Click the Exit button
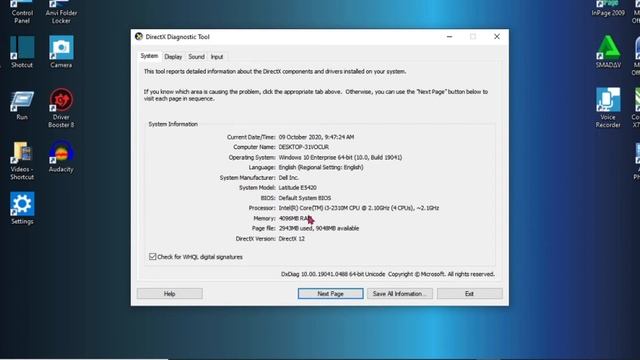This screenshot has height=360, width=640. (x=469, y=293)
